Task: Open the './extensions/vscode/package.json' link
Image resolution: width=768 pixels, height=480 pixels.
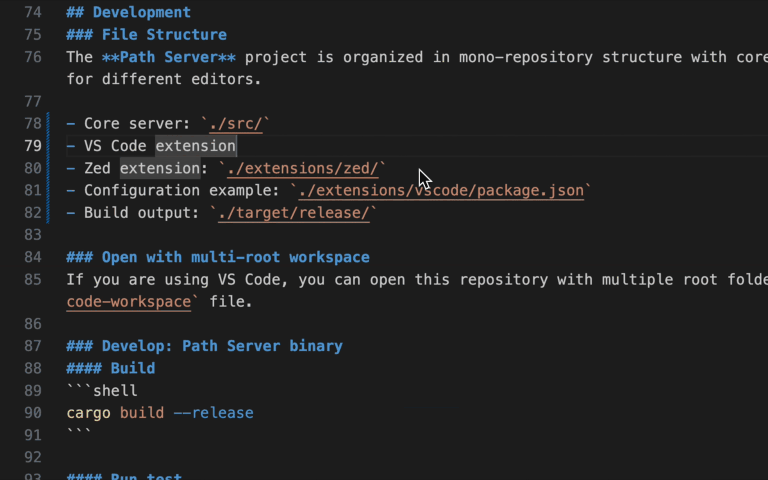Action: [441, 190]
